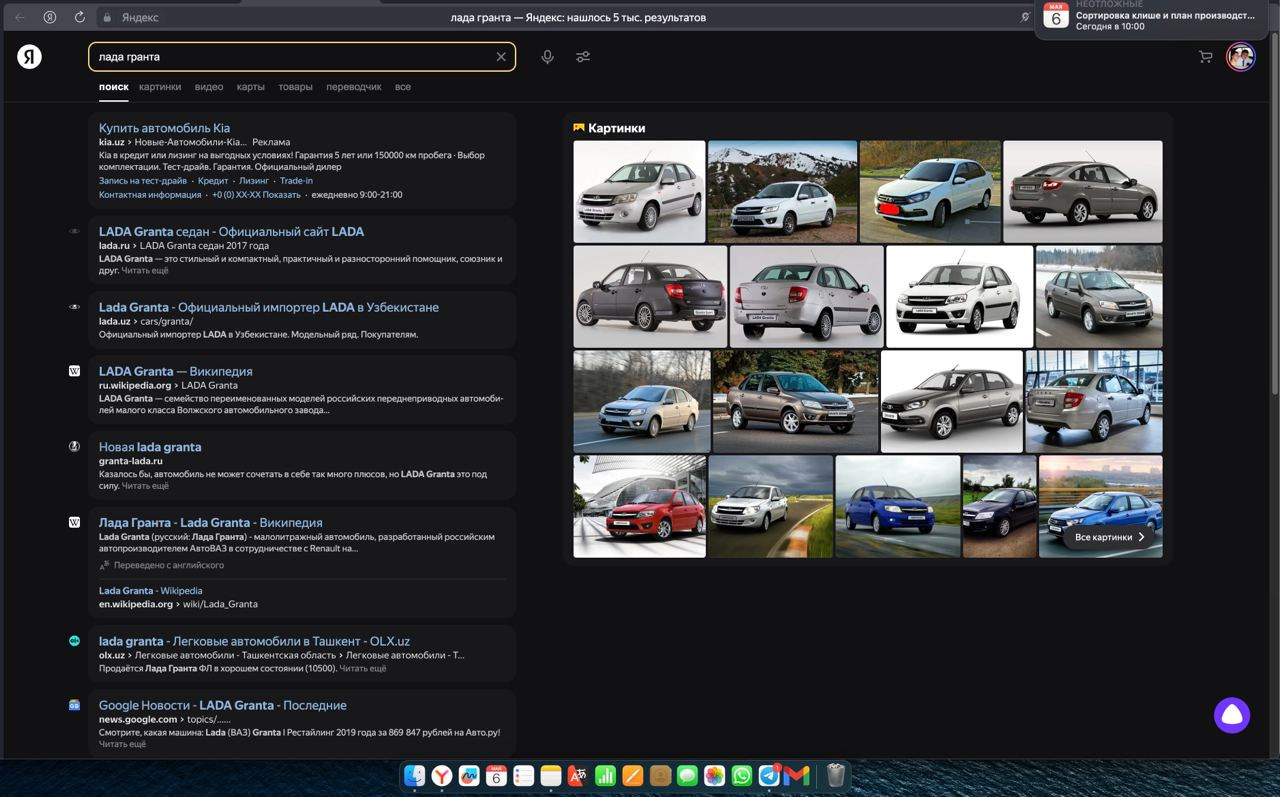This screenshot has height=797, width=1280.
Task: Open red Lada Granta thumbnail
Action: pos(639,506)
